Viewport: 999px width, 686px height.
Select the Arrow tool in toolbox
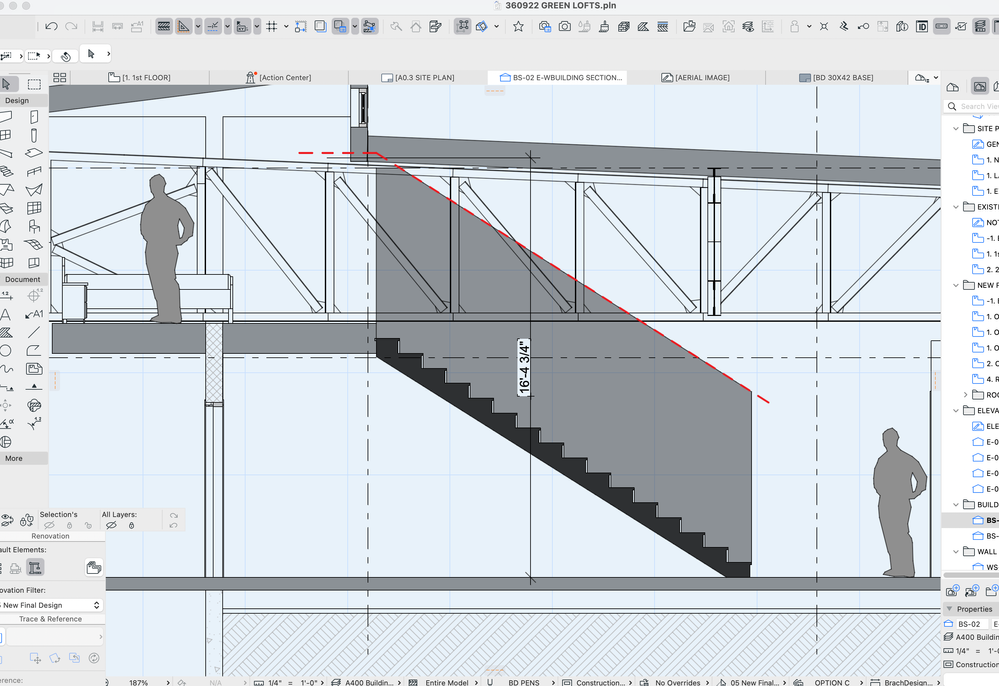click(7, 84)
